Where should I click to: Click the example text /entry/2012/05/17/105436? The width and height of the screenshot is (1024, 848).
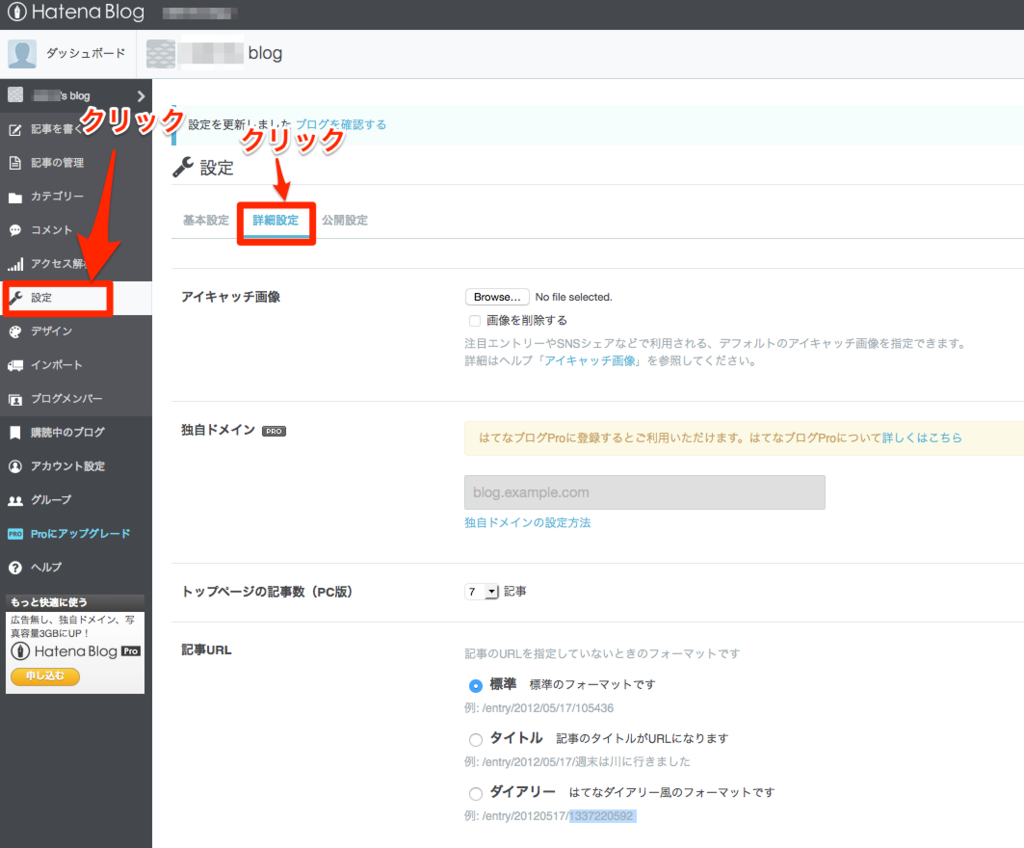[548, 708]
